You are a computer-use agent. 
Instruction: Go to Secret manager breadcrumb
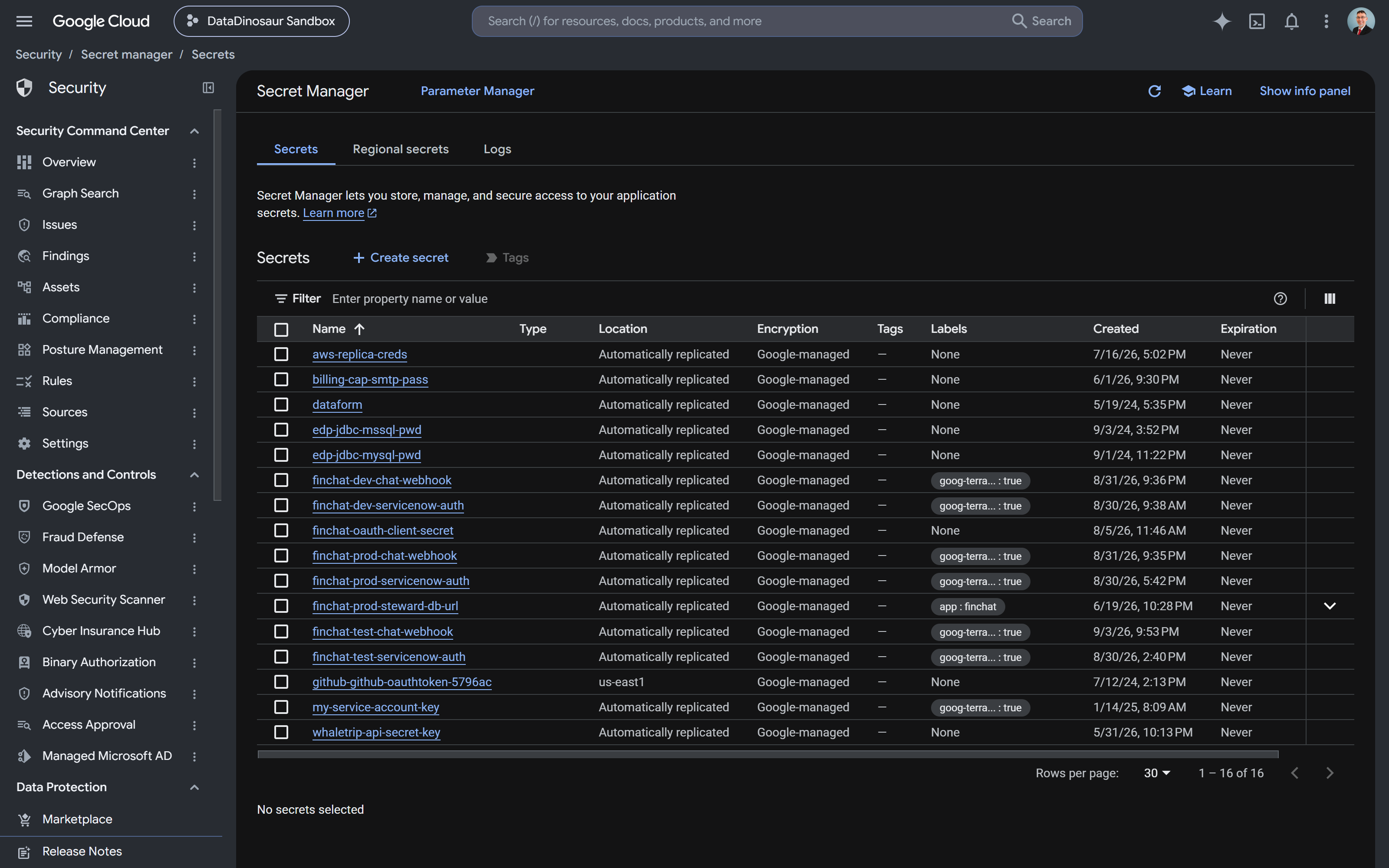click(x=126, y=55)
